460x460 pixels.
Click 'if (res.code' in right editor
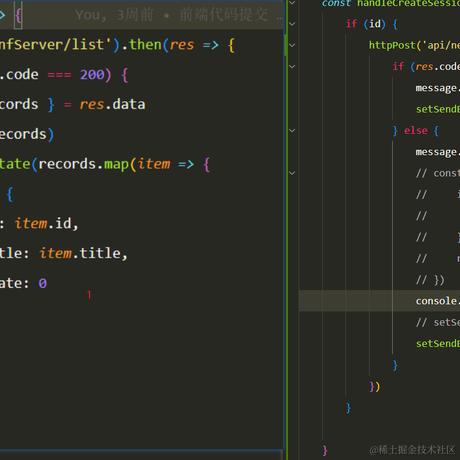coord(426,67)
